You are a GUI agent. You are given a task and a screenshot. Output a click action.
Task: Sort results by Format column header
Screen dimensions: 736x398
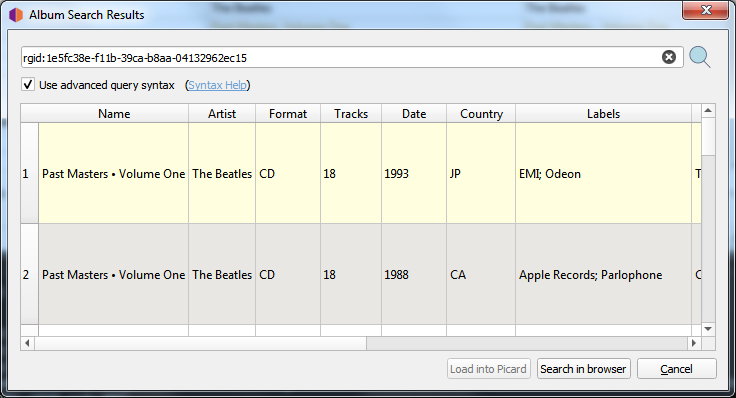point(288,114)
